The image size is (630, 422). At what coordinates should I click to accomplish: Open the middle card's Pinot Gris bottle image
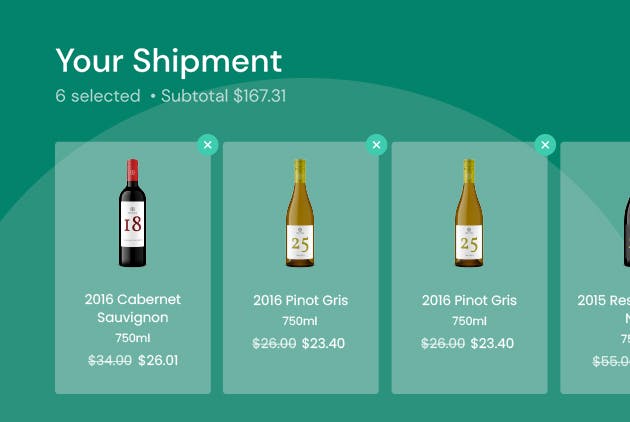301,213
